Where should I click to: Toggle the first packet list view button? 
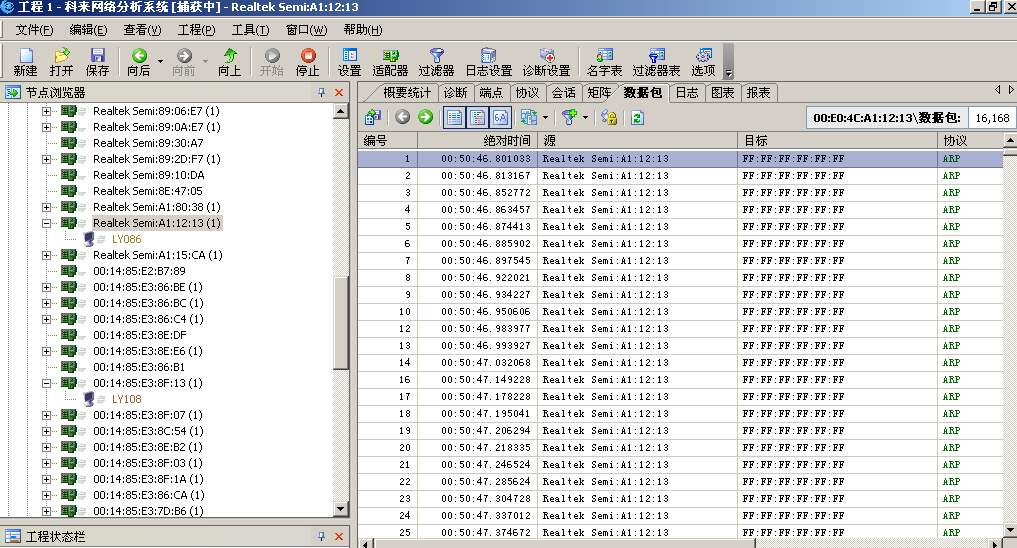[454, 118]
